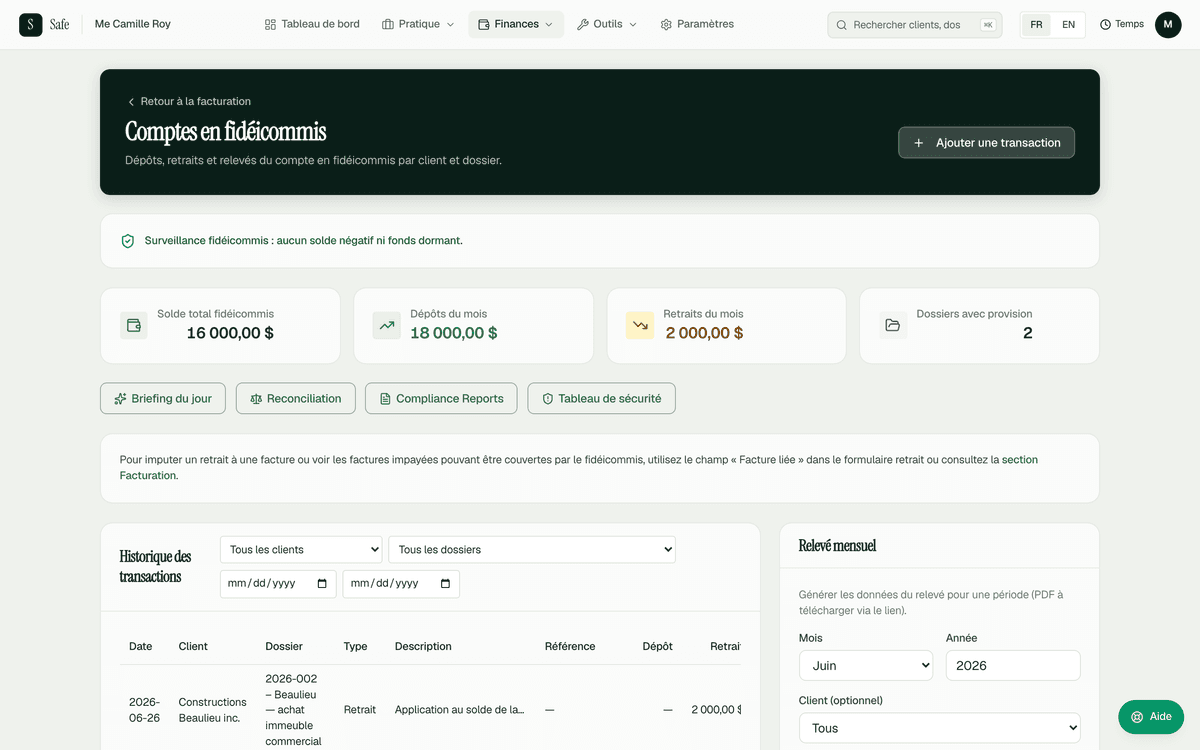Expand the Tous les dossiers filter dropdown
1200x750 pixels.
532,549
